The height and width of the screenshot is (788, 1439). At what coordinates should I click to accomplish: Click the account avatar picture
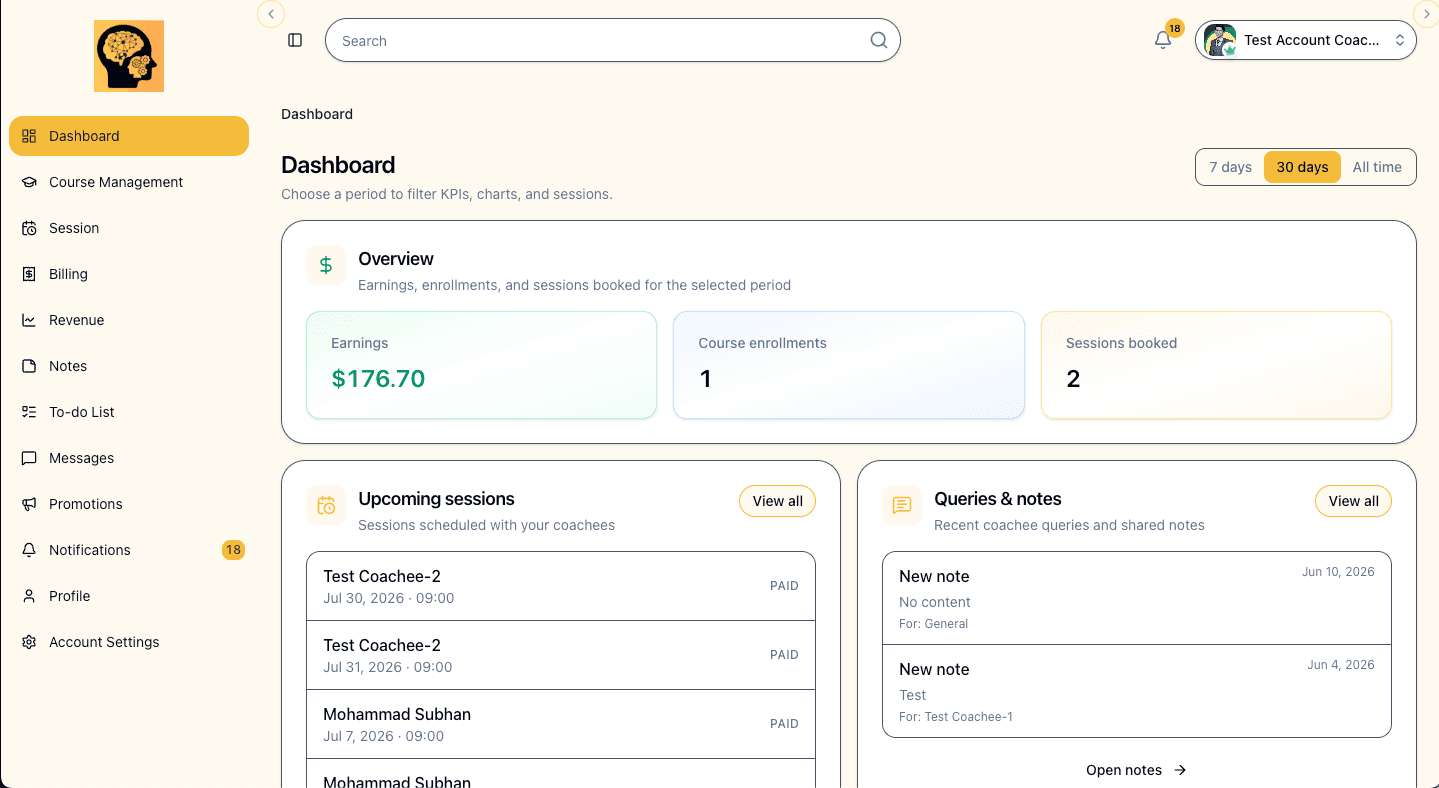(x=1220, y=40)
